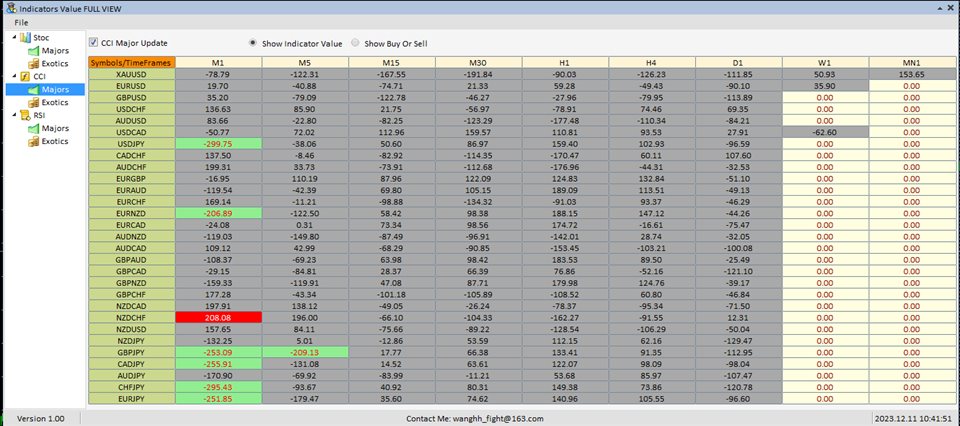This screenshot has height=426, width=960.
Task: Click the Contact Me email in status bar
Action: coord(474,419)
